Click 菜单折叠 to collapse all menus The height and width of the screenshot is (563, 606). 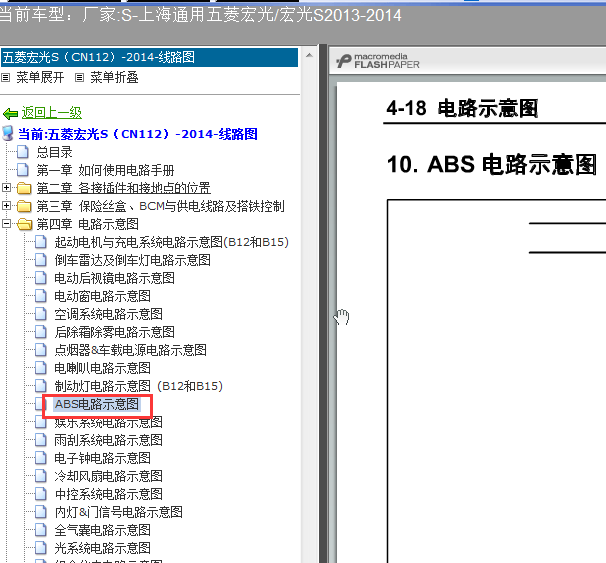pos(114,77)
